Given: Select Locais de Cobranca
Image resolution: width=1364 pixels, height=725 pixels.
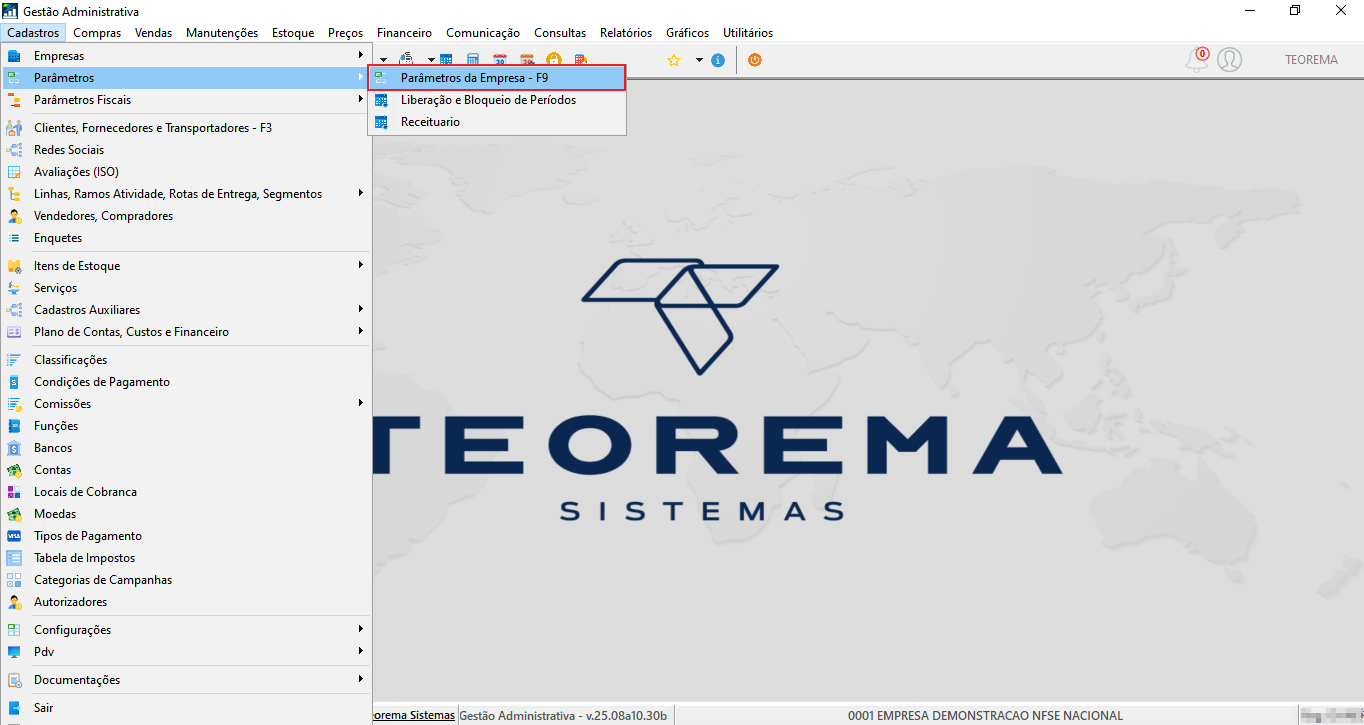Looking at the screenshot, I should point(186,492).
